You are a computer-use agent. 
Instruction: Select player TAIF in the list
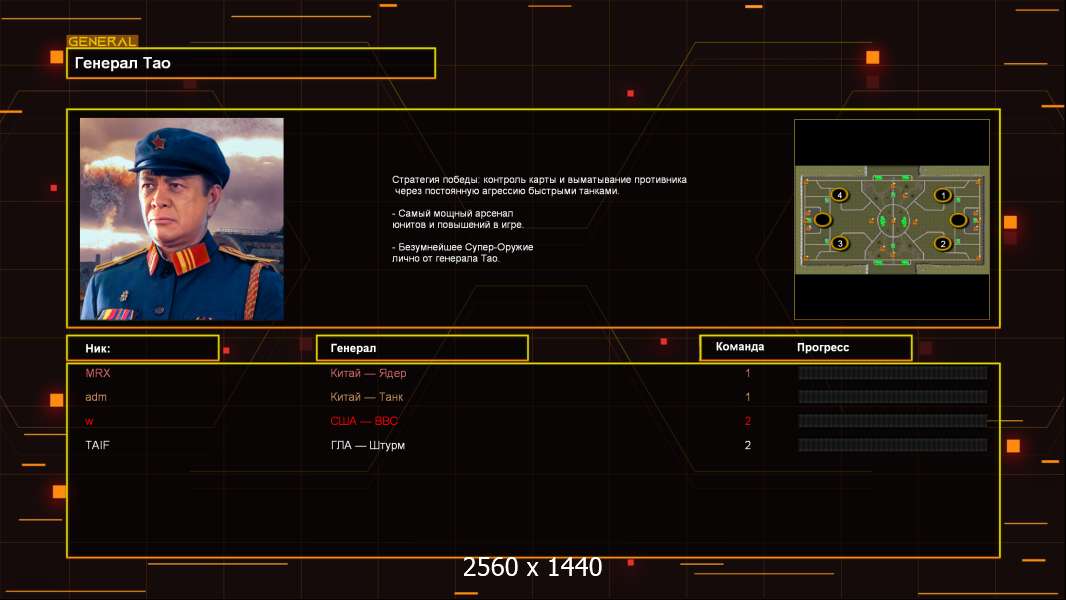[x=97, y=445]
